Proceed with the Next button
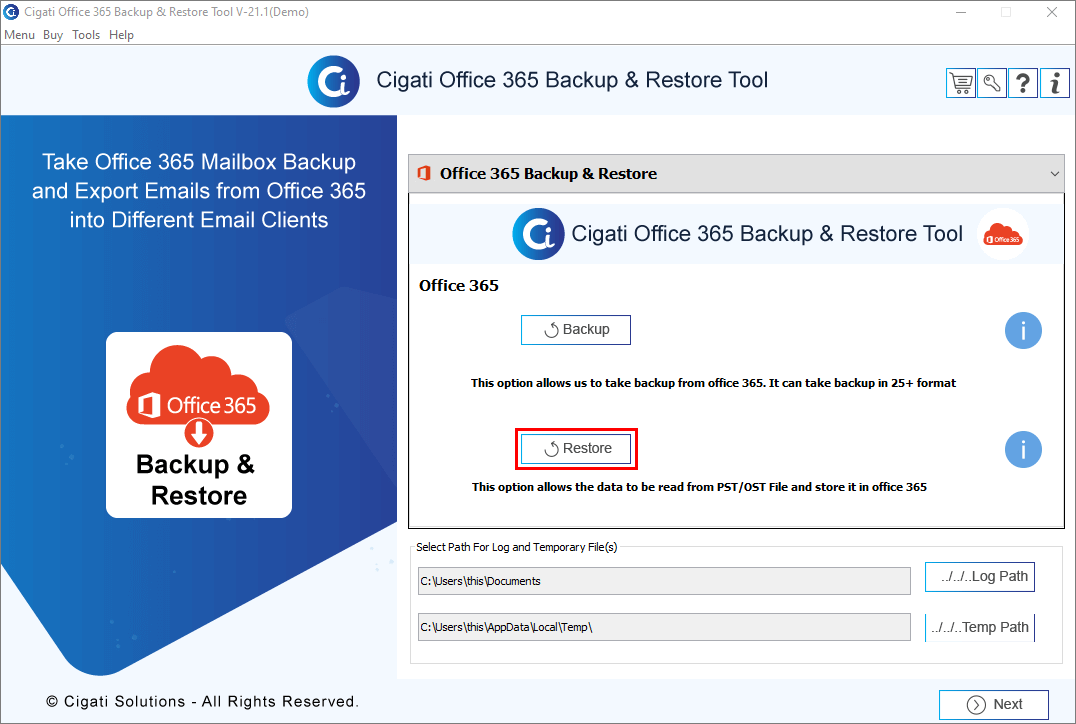 click(x=994, y=705)
